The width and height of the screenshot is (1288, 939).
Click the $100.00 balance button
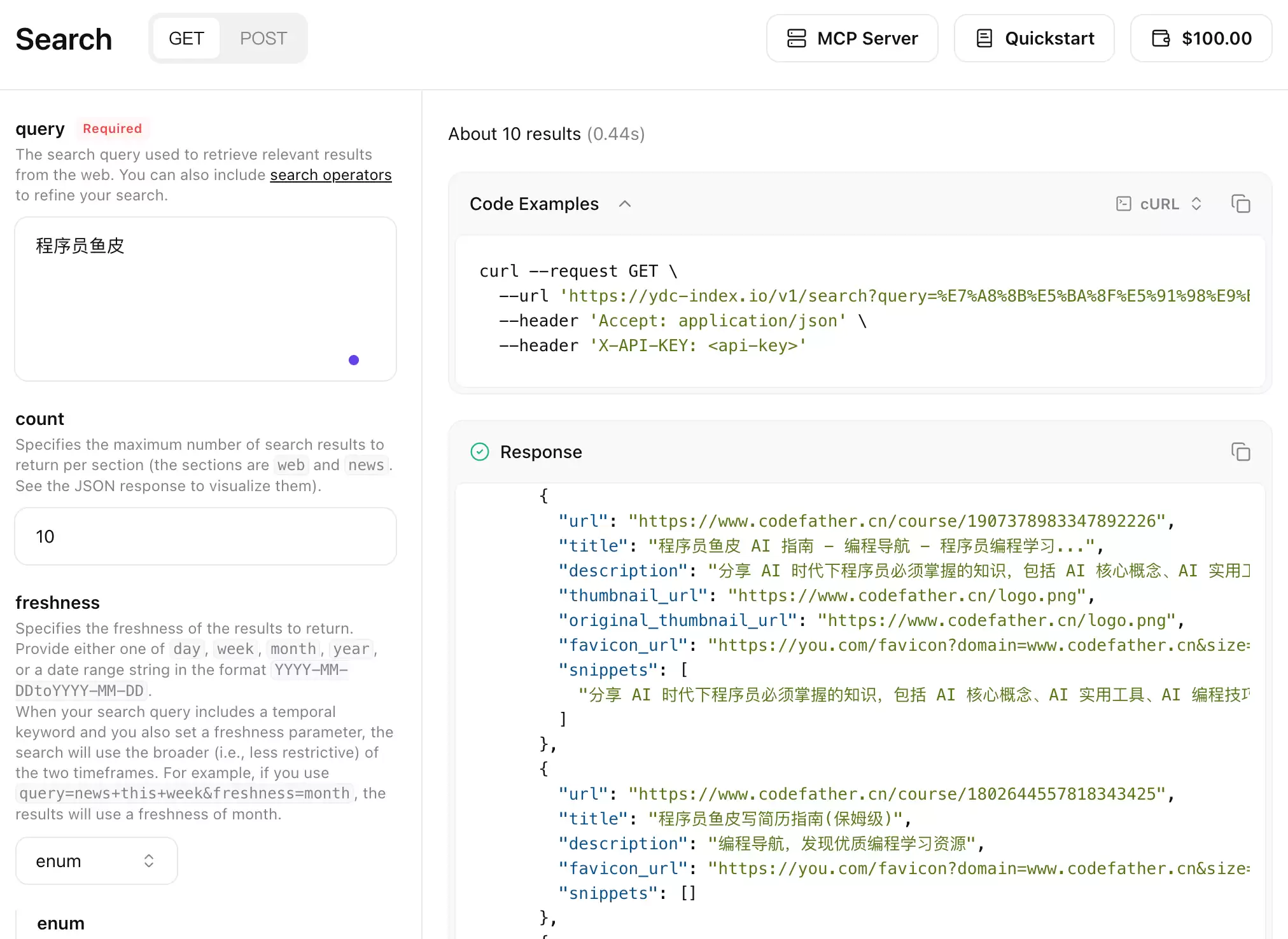pos(1201,38)
